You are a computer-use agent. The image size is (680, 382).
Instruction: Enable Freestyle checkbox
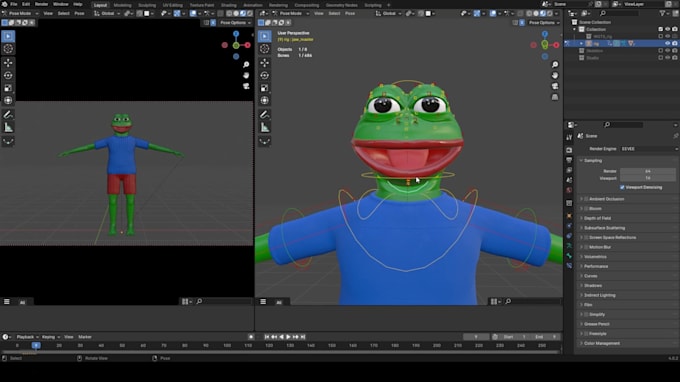(586, 334)
